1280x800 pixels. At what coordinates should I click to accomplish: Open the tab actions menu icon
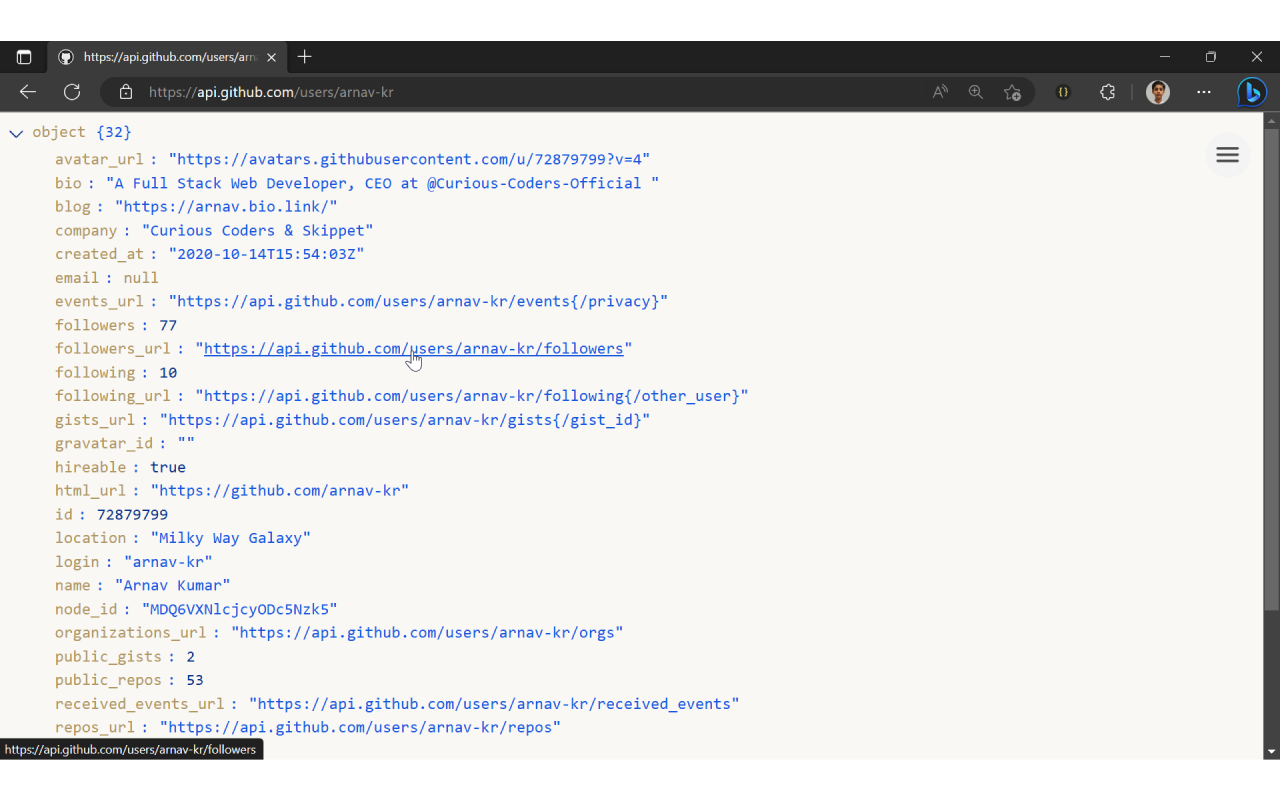click(24, 57)
